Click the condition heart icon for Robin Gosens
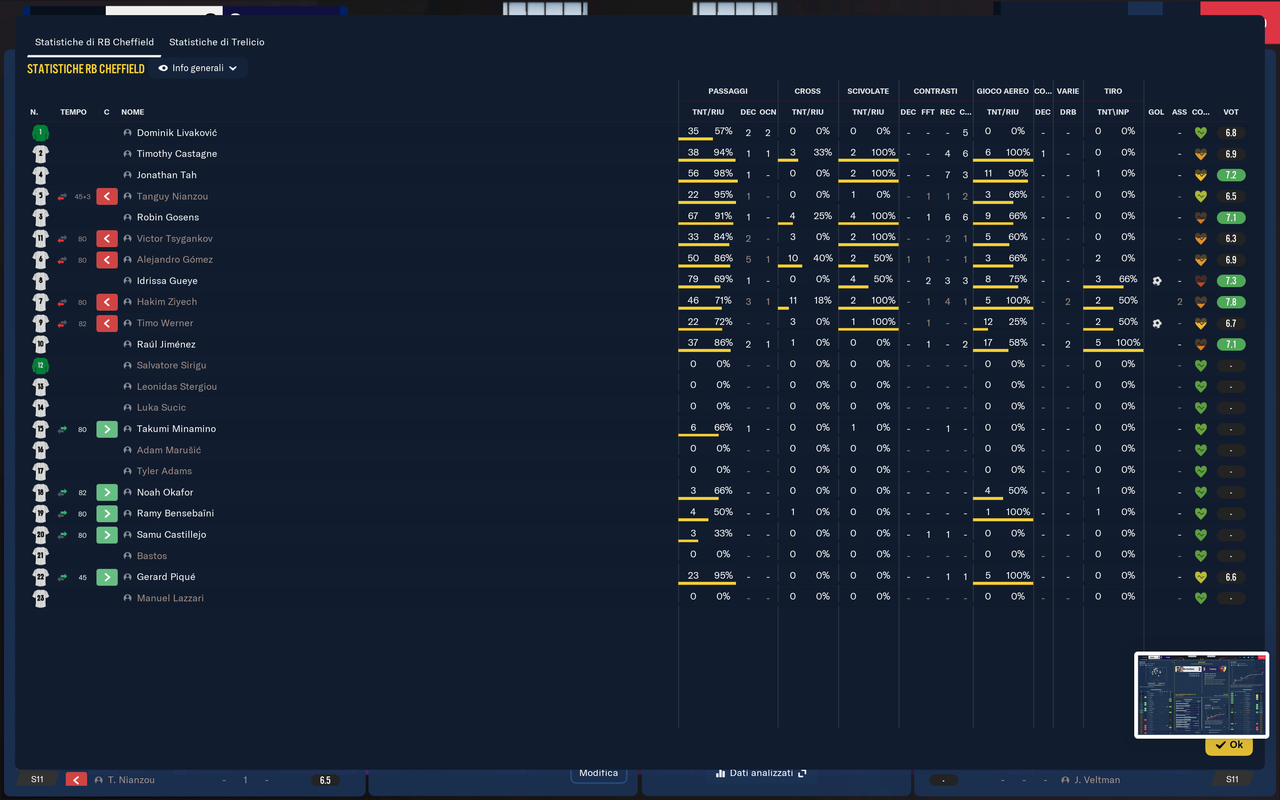Image resolution: width=1280 pixels, height=800 pixels. [x=1201, y=217]
